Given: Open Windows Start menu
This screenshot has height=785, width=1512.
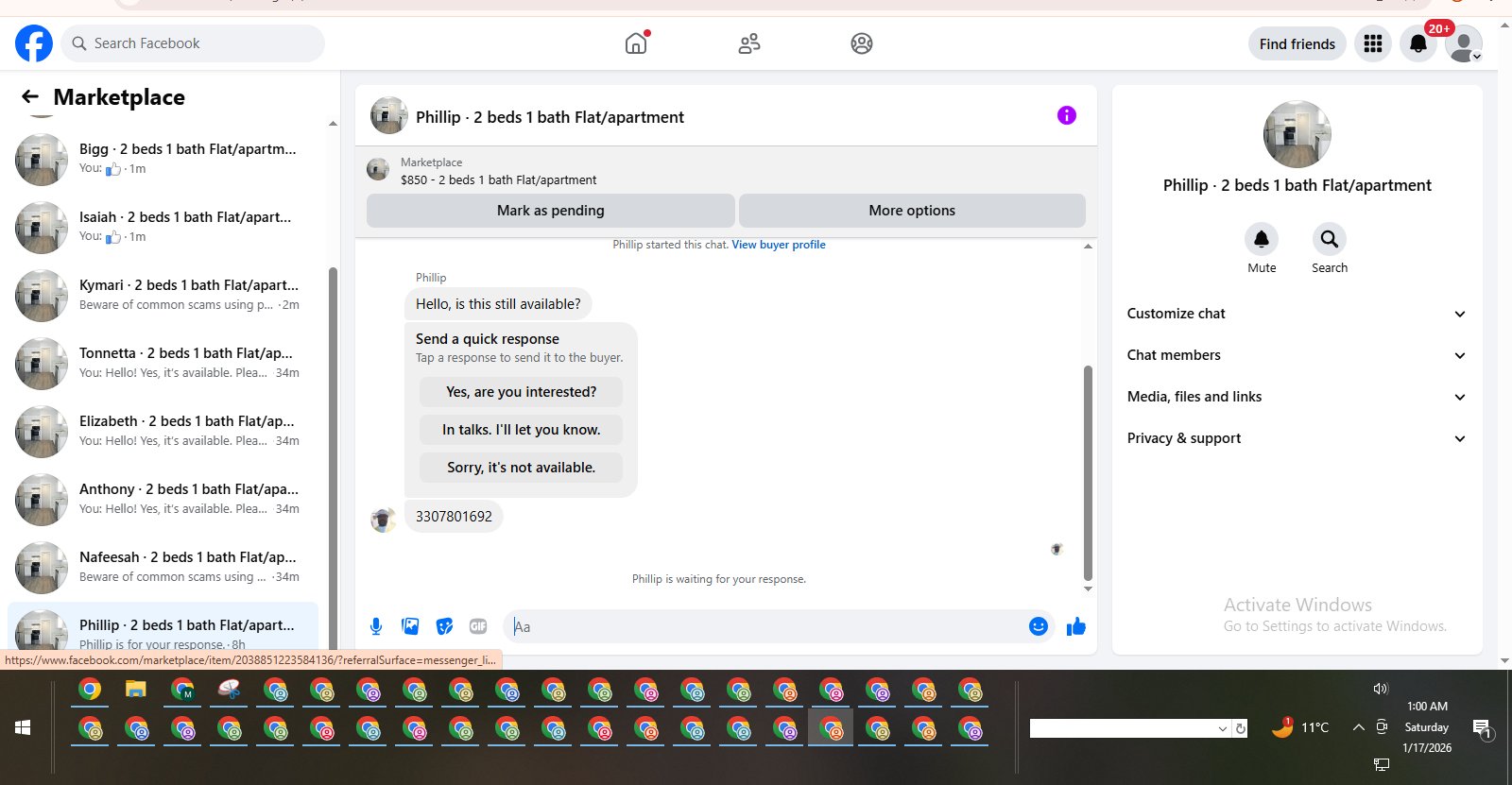Looking at the screenshot, I should (x=23, y=727).
